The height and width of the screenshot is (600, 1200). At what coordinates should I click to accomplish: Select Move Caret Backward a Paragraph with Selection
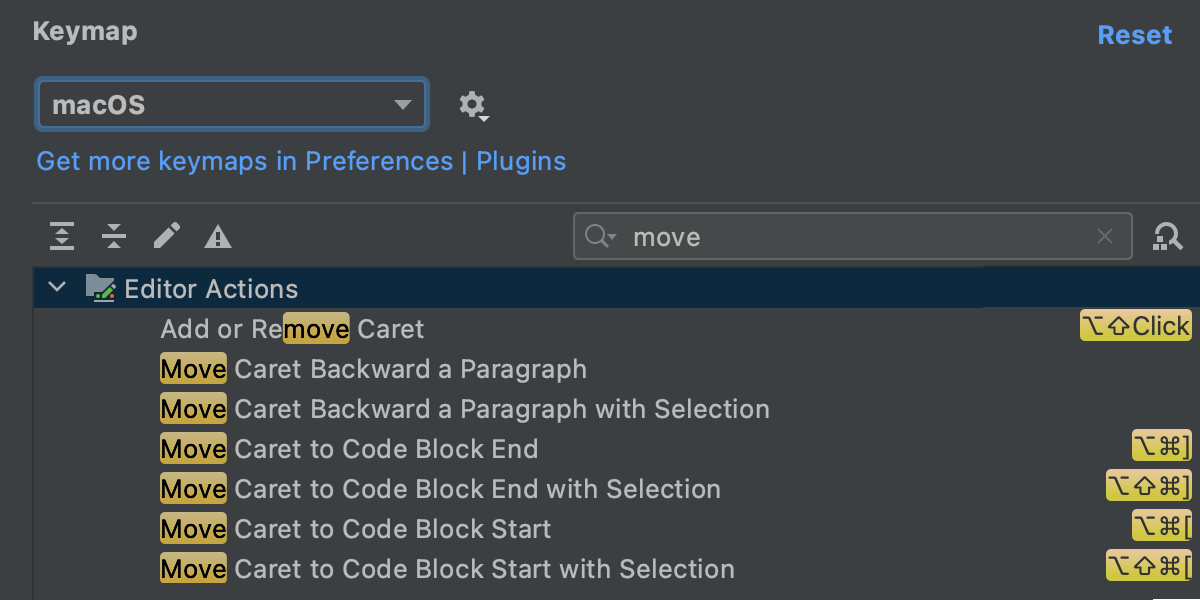click(x=465, y=409)
